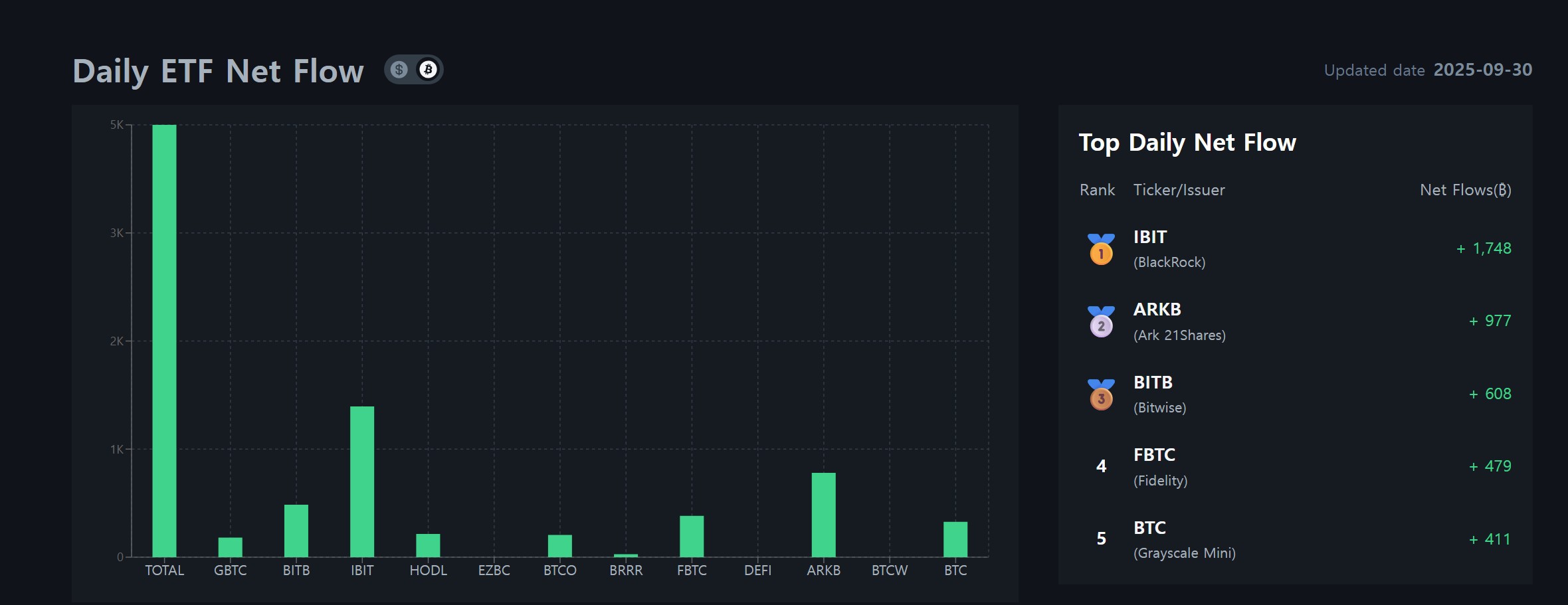This screenshot has width=1568, height=605.
Task: Click the HODL bar in chart
Action: (428, 545)
